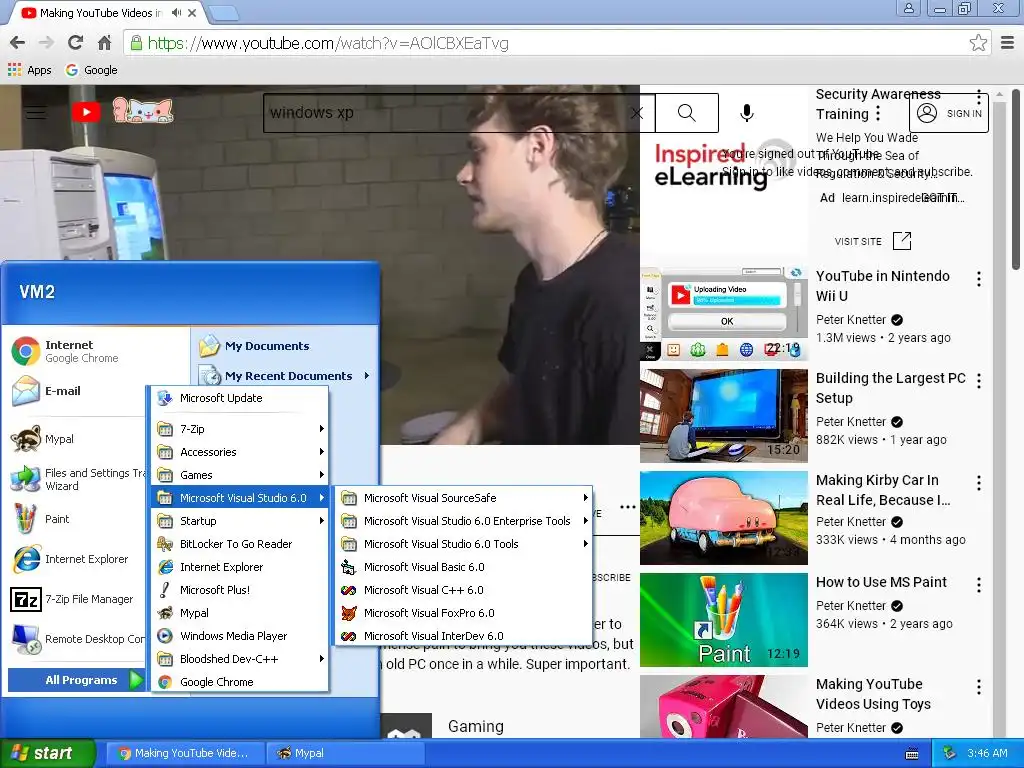Open Apps bookmark shortcut
Viewport: 1024px width, 768px height.
(29, 70)
